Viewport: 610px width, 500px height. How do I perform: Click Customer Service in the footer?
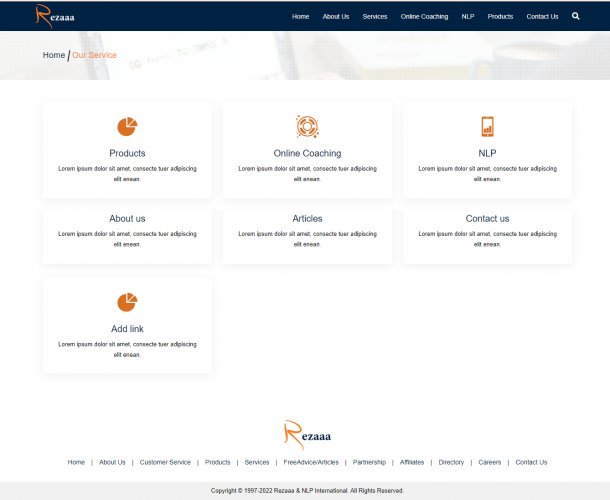165,462
